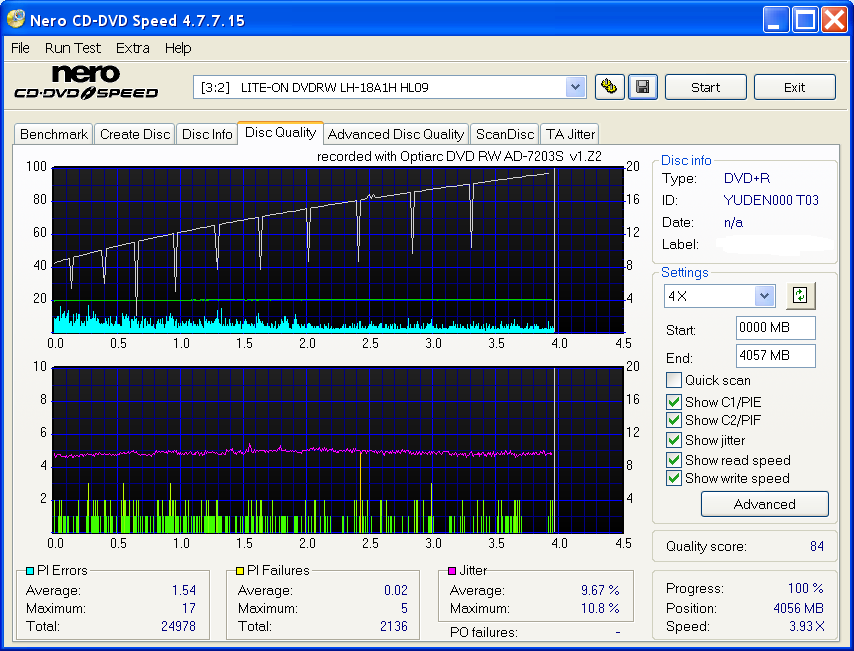The height and width of the screenshot is (651, 854).
Task: Open the Run Test menu
Action: pyautogui.click(x=73, y=48)
